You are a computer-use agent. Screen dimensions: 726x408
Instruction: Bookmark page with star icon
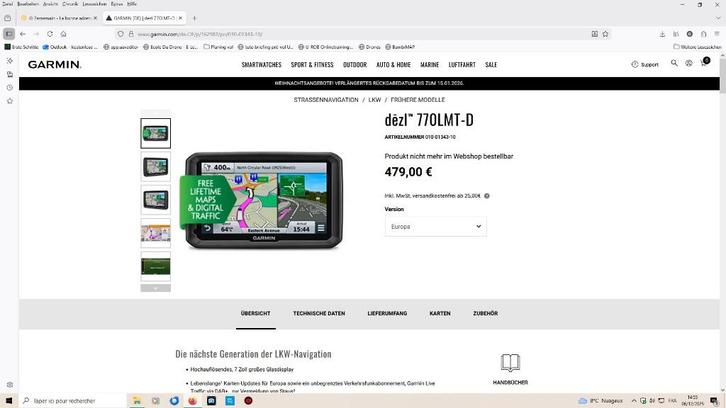(x=605, y=34)
